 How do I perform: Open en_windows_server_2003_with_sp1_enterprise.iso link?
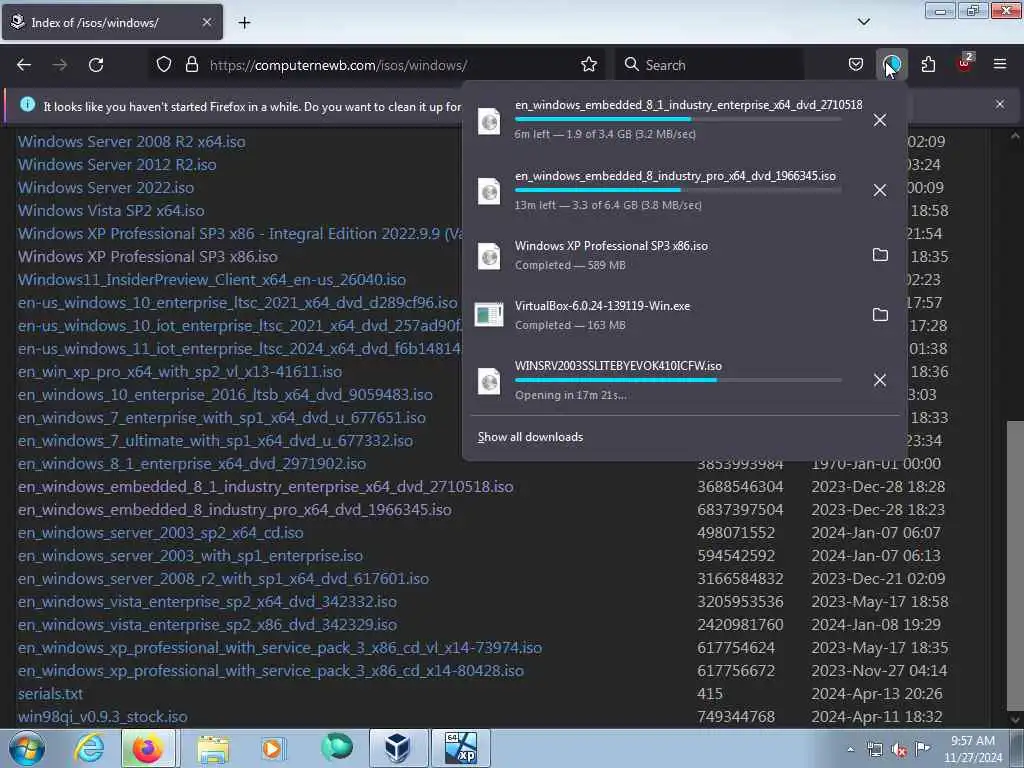pos(190,556)
